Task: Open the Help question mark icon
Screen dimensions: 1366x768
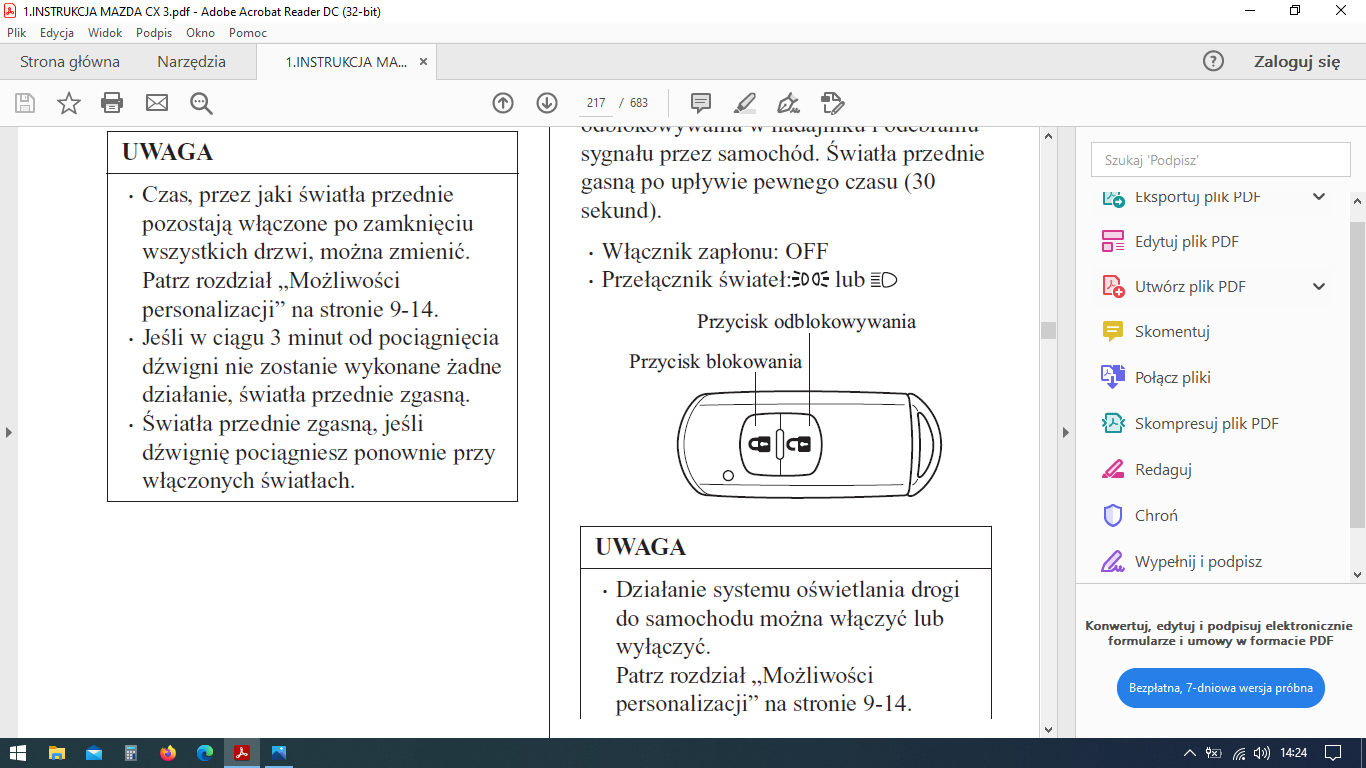Action: pos(1213,61)
